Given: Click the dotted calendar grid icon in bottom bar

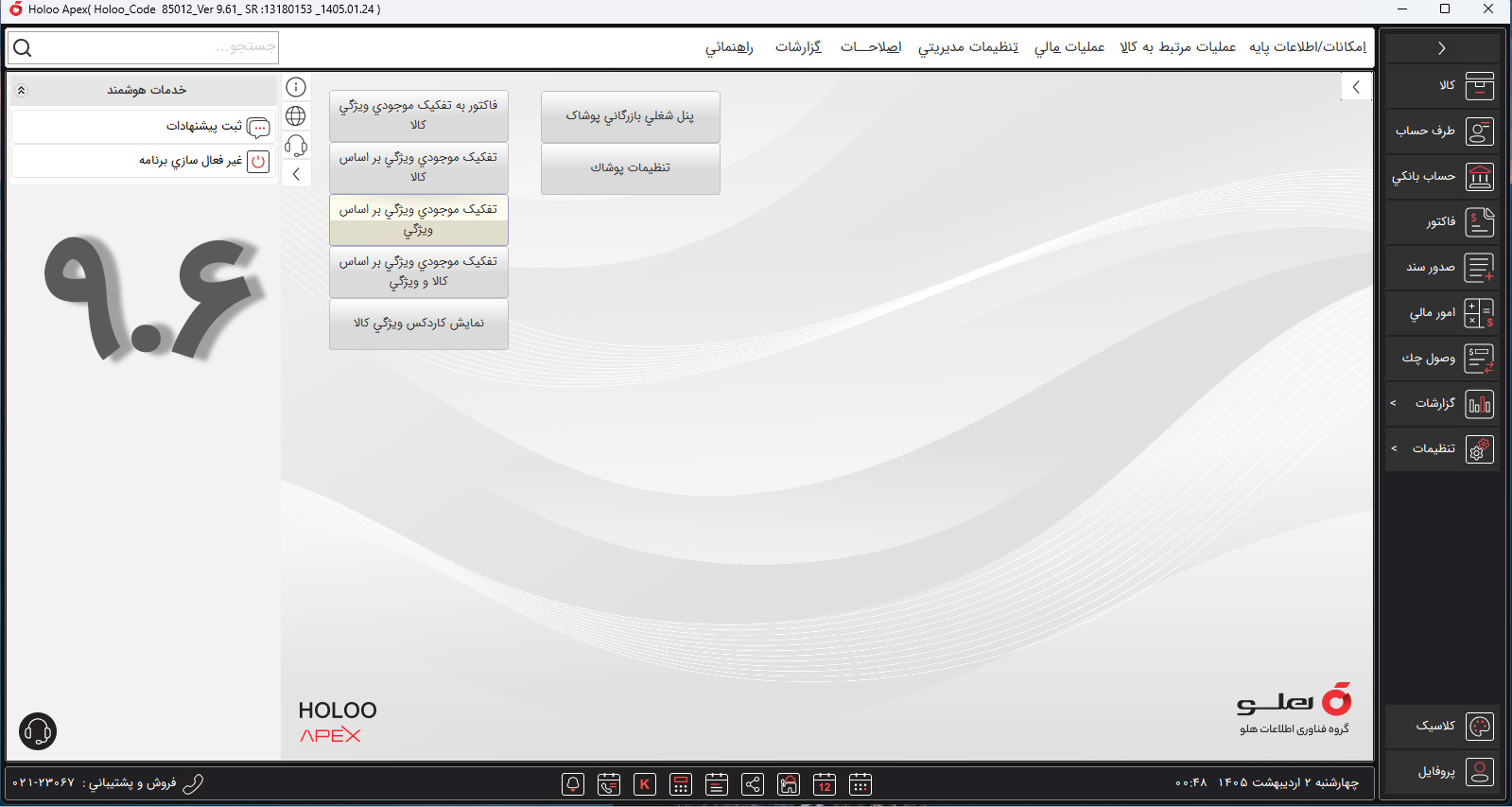Looking at the screenshot, I should tap(860, 784).
